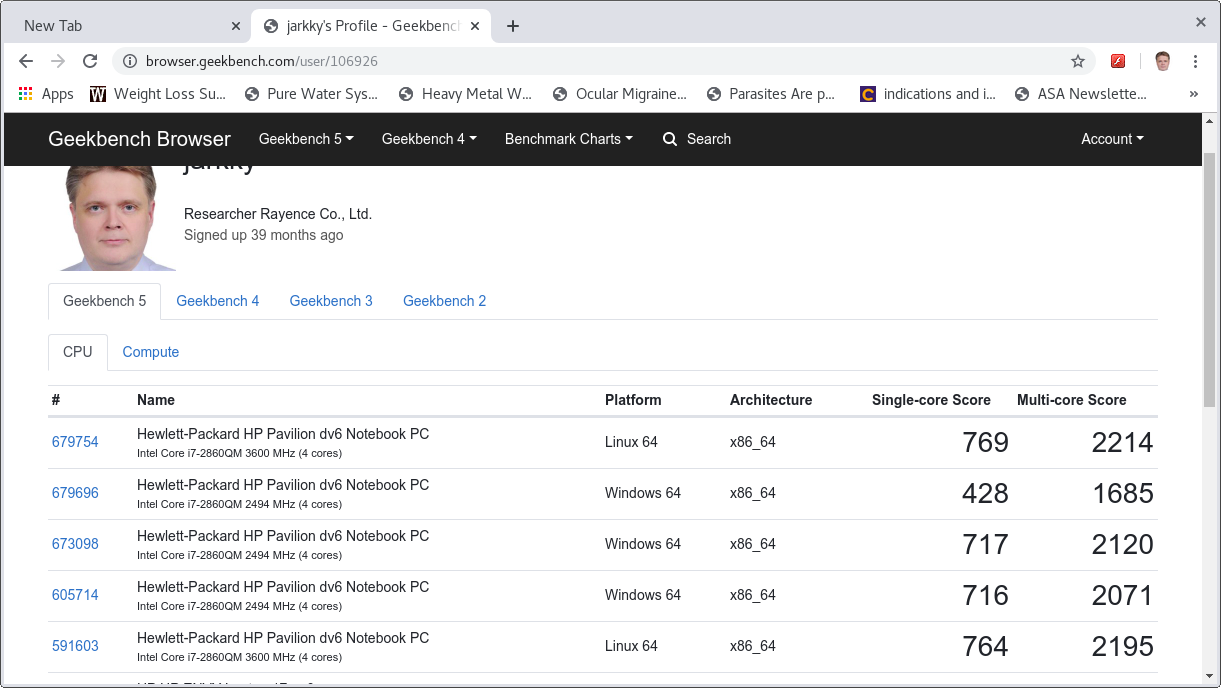Click the single-core score 769
This screenshot has height=688, width=1221.
coord(985,443)
